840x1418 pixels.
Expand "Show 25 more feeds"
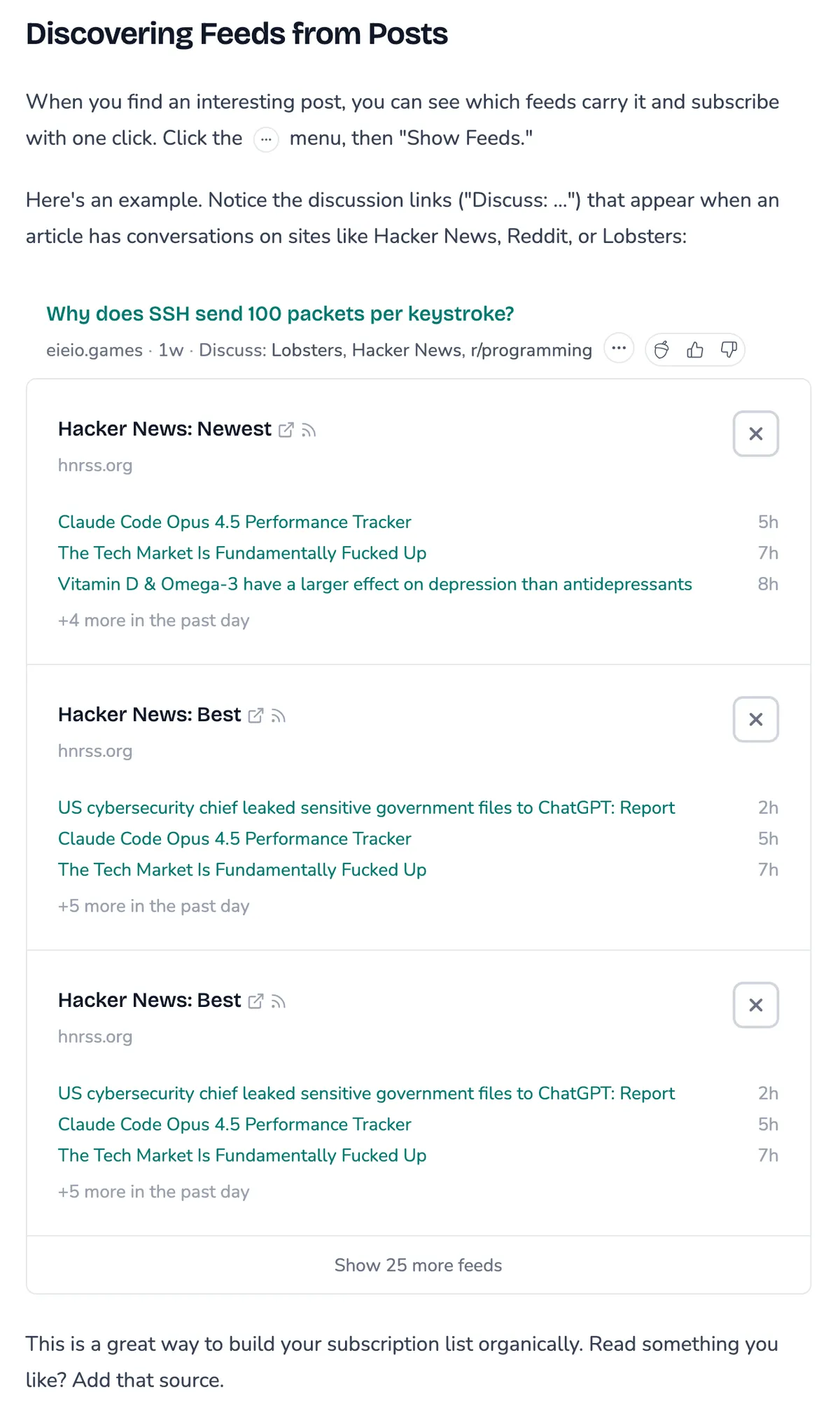pos(418,1265)
